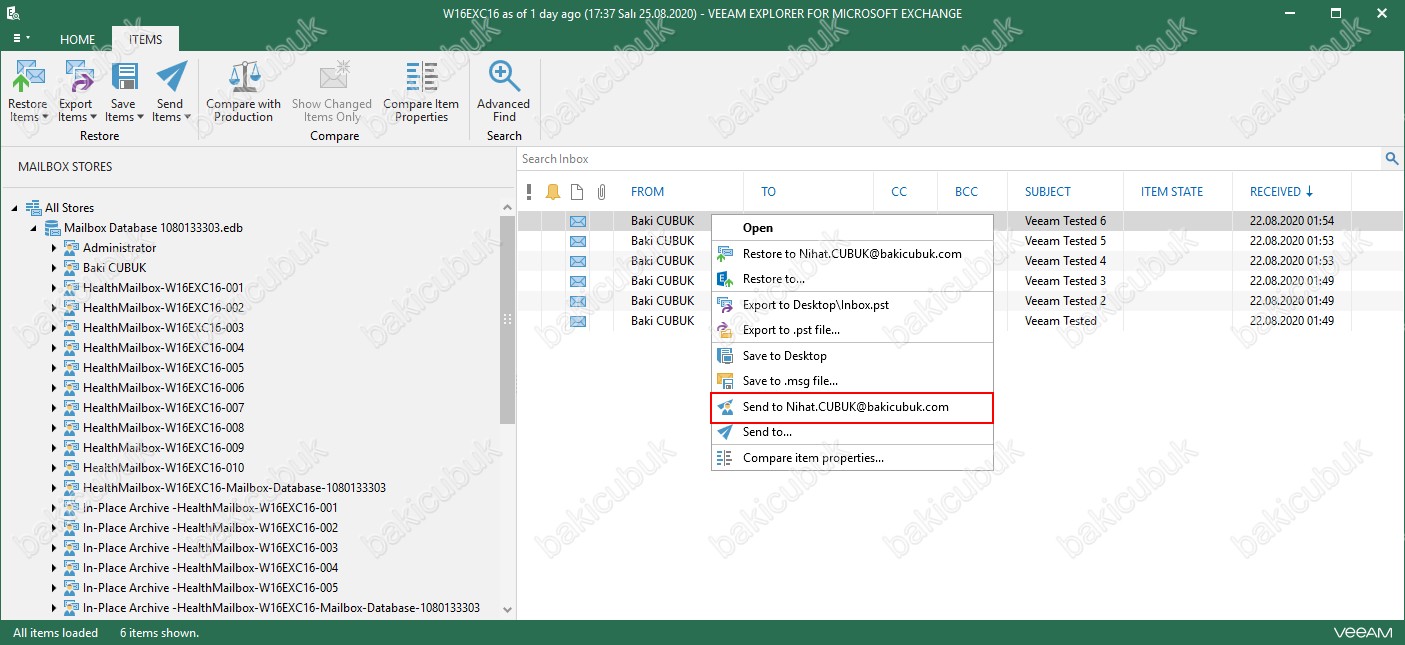Select the HealthMailbox-W16EXC16-003 tree item

coord(164,328)
